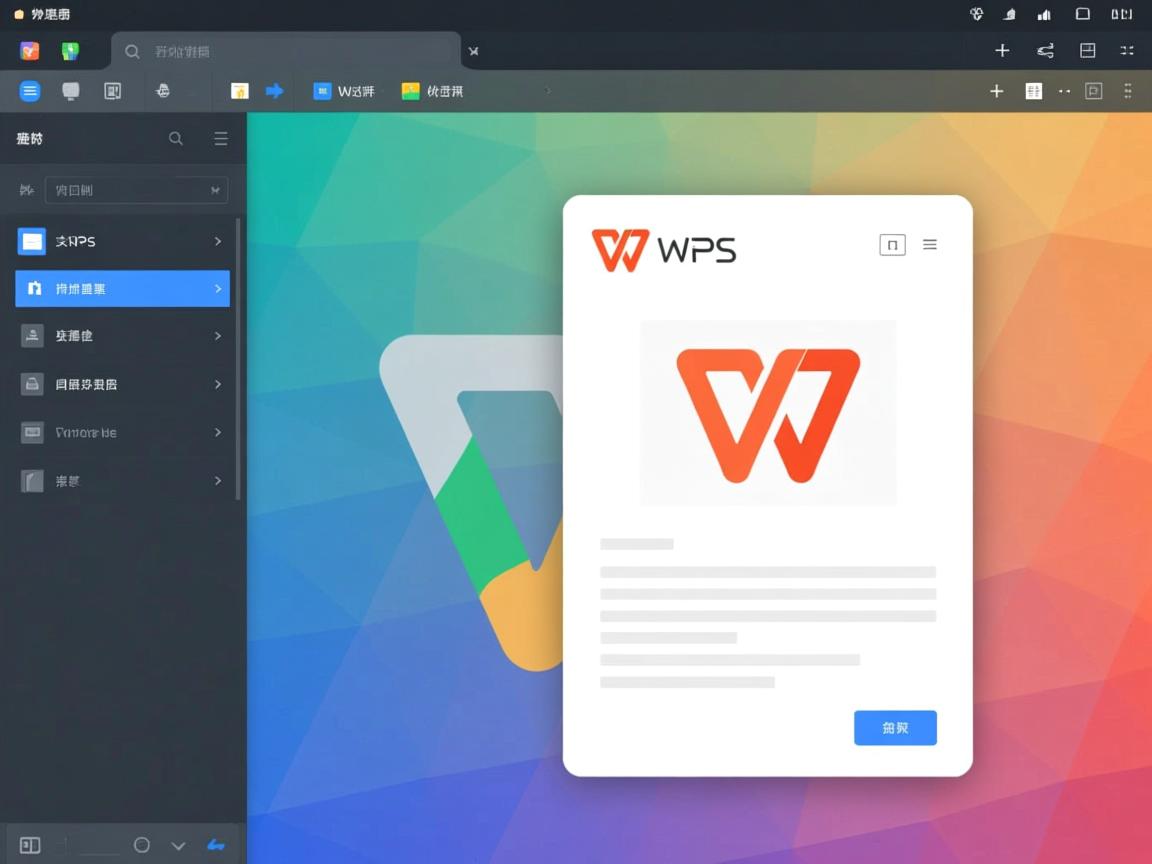
Task: Toggle the square window icon in the WPS dialog header
Action: coord(892,245)
